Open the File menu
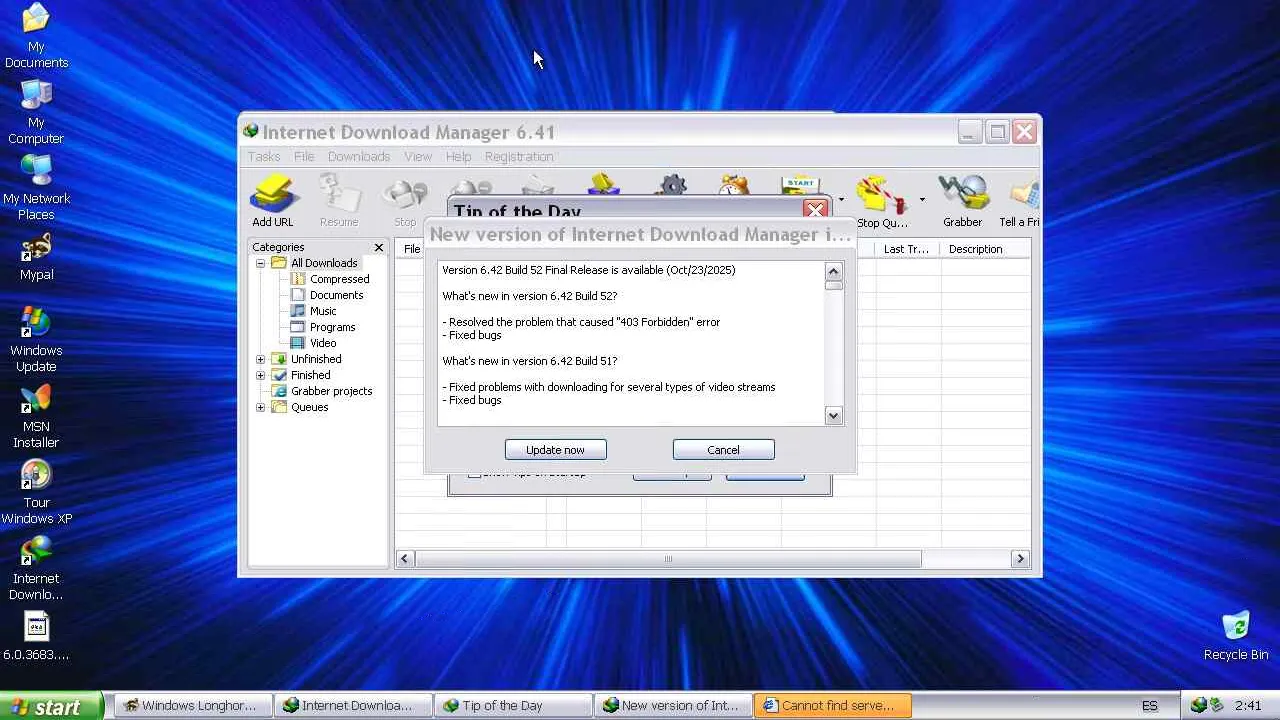Viewport: 1280px width, 720px height. [304, 157]
